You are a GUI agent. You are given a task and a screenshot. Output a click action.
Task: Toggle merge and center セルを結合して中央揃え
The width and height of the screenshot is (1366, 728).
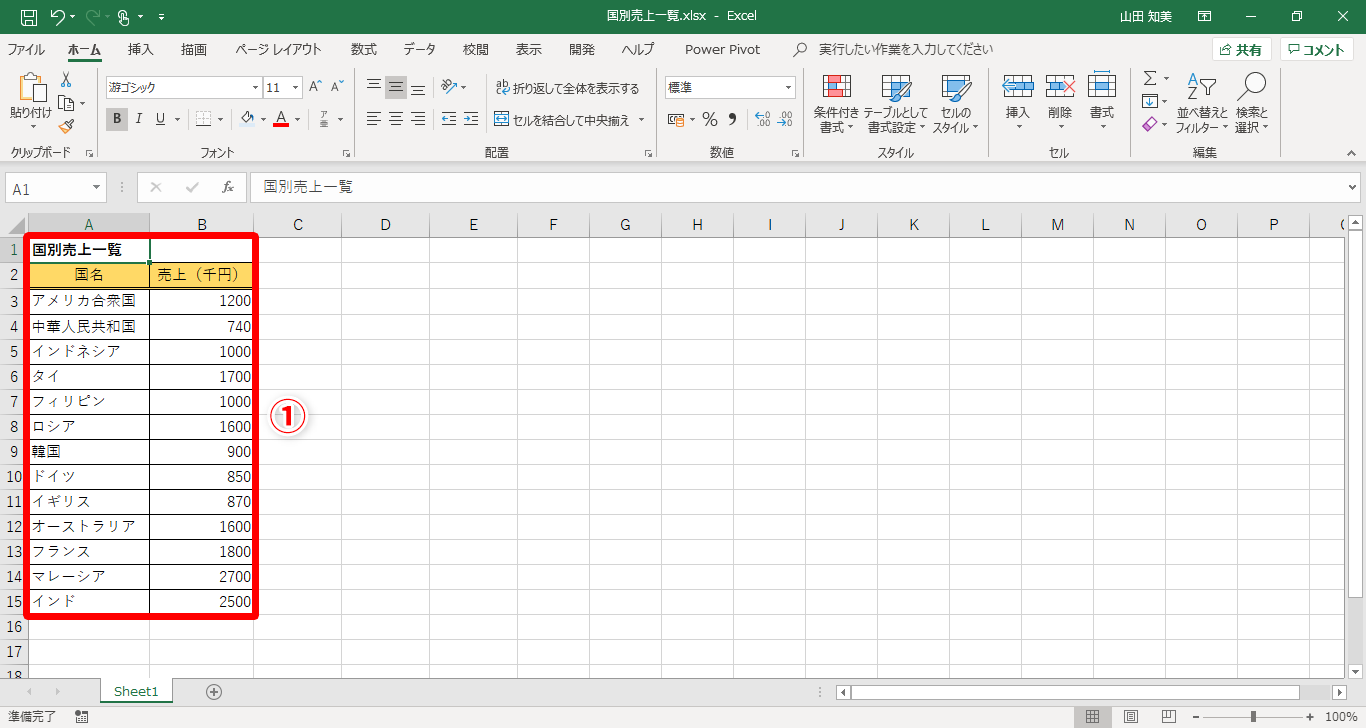[x=563, y=120]
